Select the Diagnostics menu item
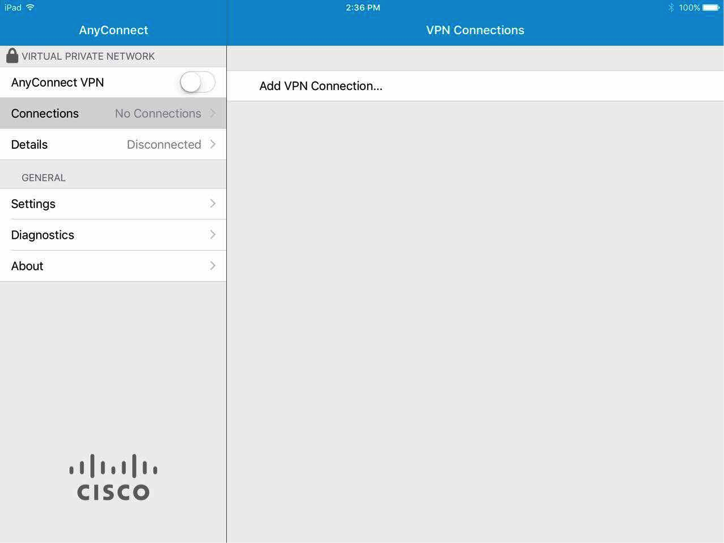The height and width of the screenshot is (543, 724). (x=43, y=235)
